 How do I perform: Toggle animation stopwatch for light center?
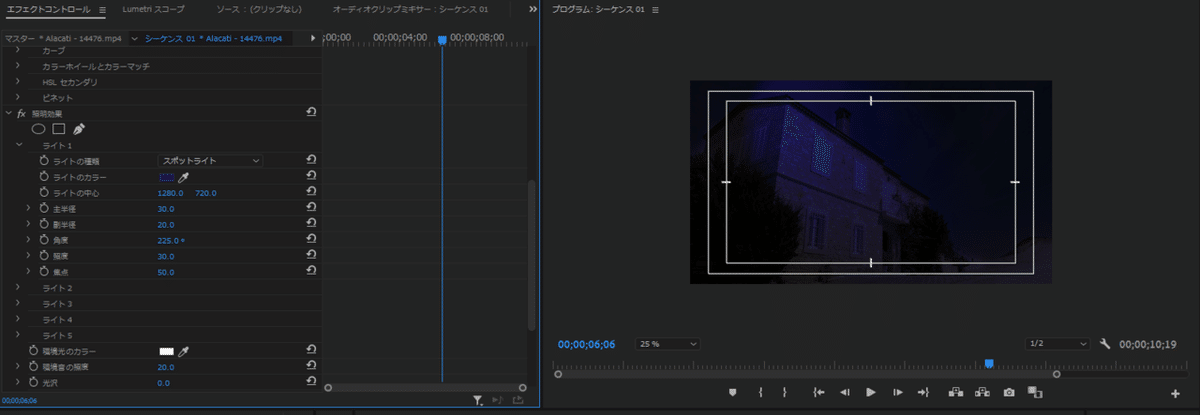(43, 192)
